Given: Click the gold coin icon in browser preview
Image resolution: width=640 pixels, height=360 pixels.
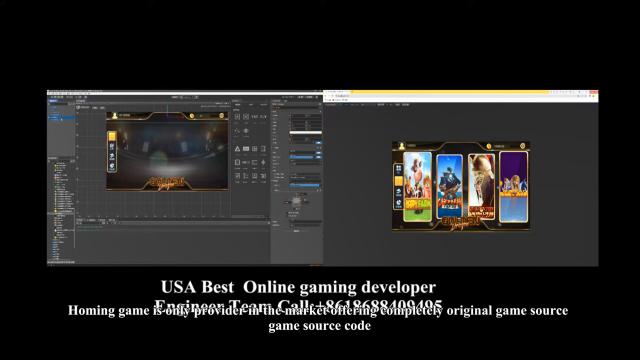Looking at the screenshot, I should point(489,146).
